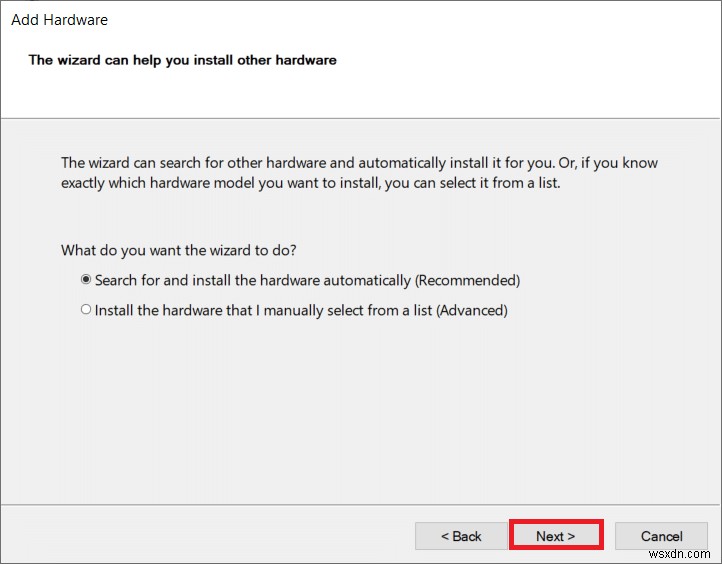Click the 'Add Hardware' window title text
This screenshot has width=722, height=564.
click(59, 20)
